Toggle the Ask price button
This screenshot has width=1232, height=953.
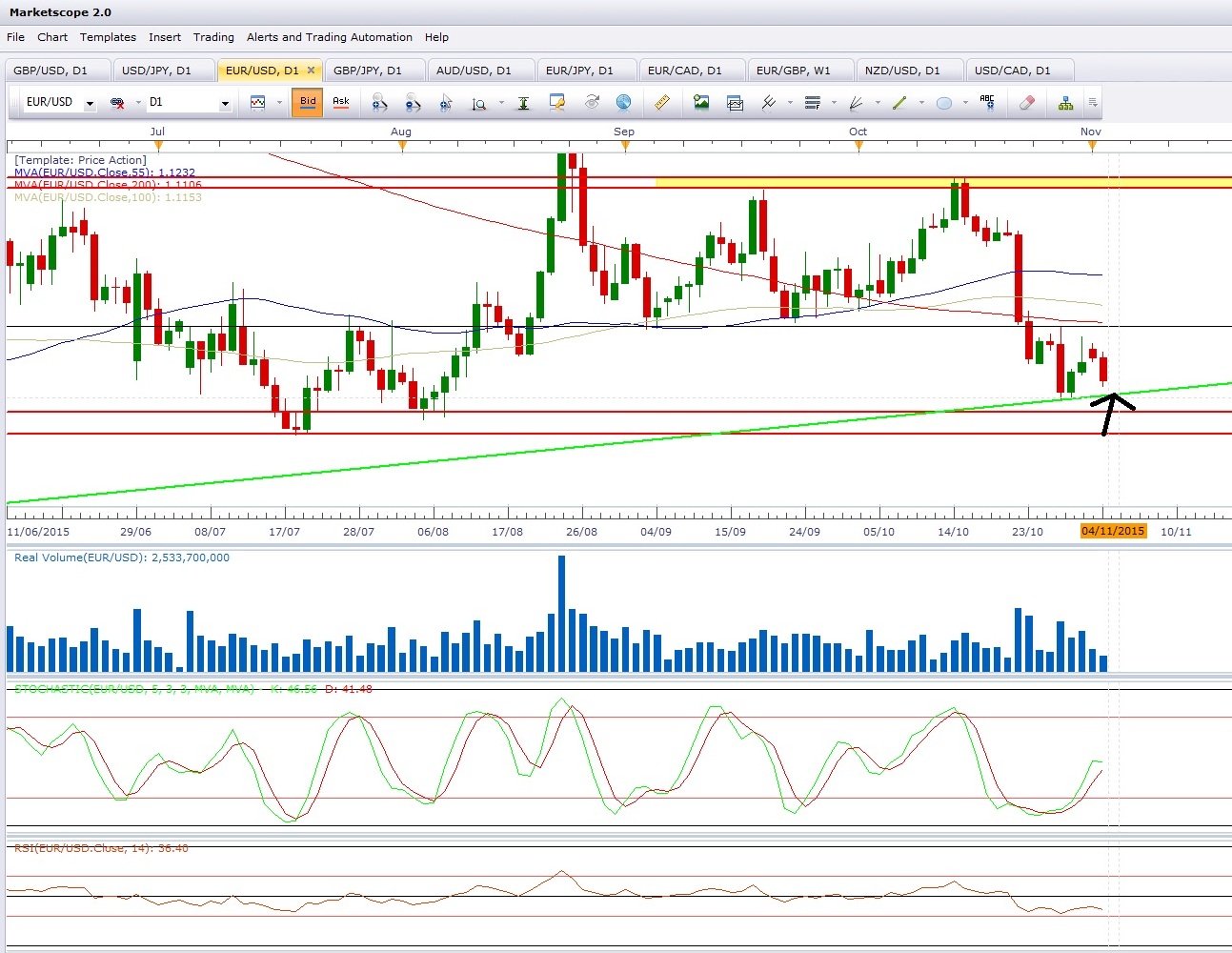tap(341, 102)
